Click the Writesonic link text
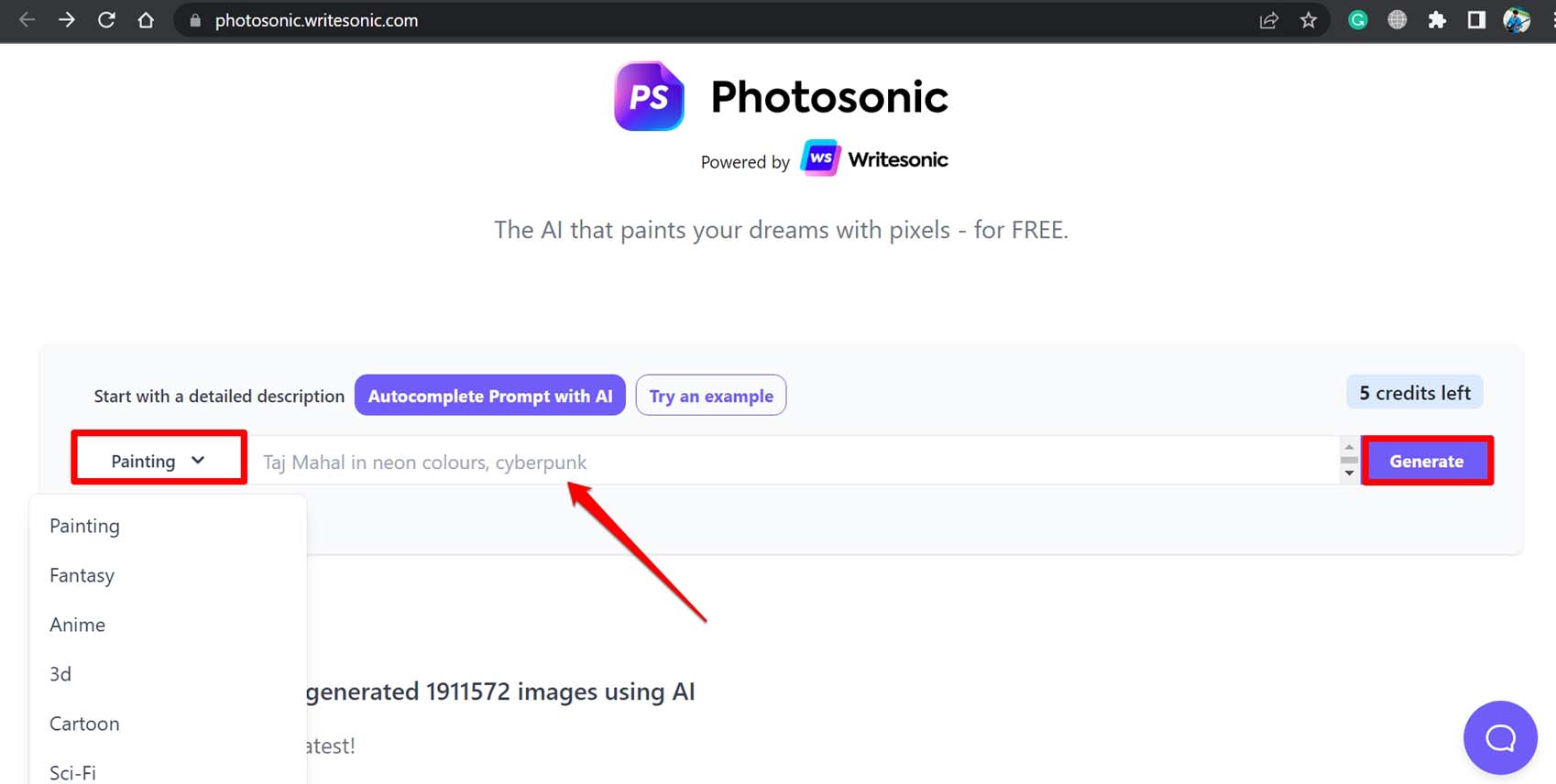 point(898,159)
